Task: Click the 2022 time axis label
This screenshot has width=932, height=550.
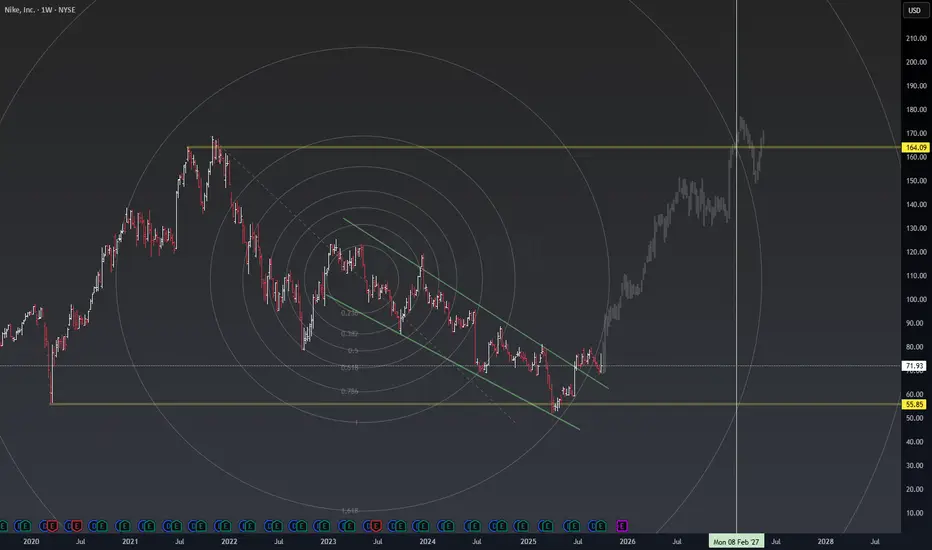Action: click(x=229, y=542)
